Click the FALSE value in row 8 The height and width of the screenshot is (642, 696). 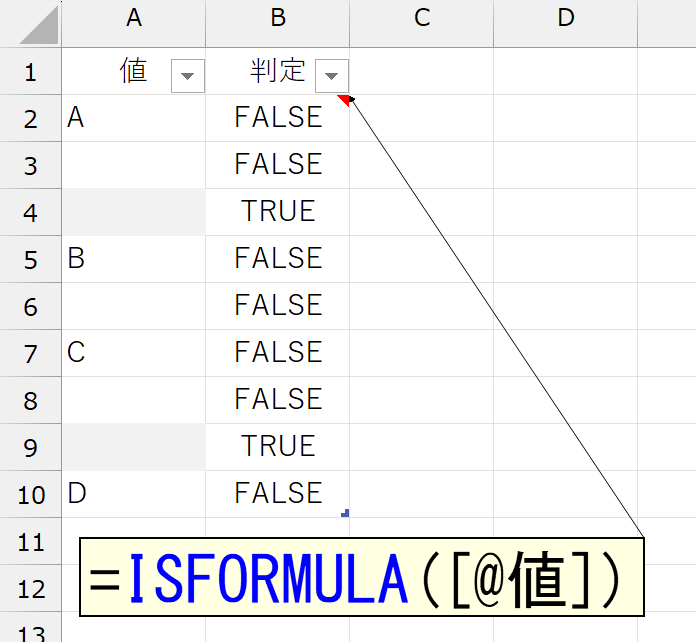coord(278,400)
